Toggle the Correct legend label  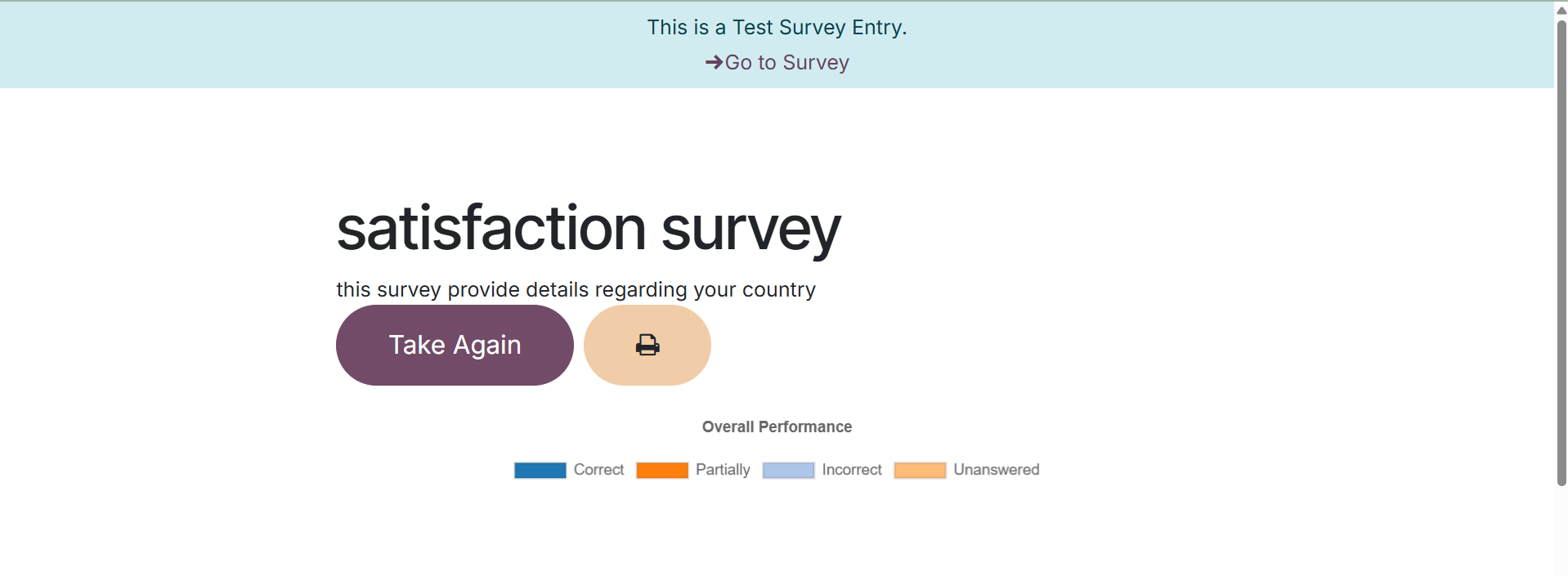coord(598,470)
